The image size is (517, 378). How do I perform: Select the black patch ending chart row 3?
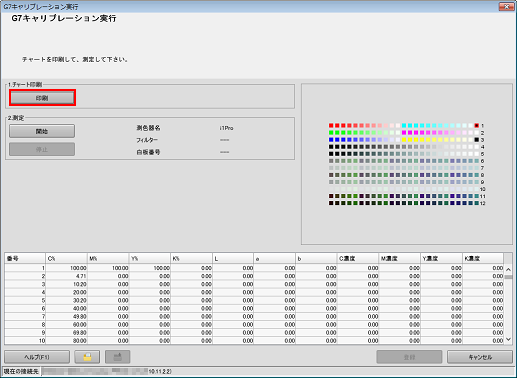(477, 140)
